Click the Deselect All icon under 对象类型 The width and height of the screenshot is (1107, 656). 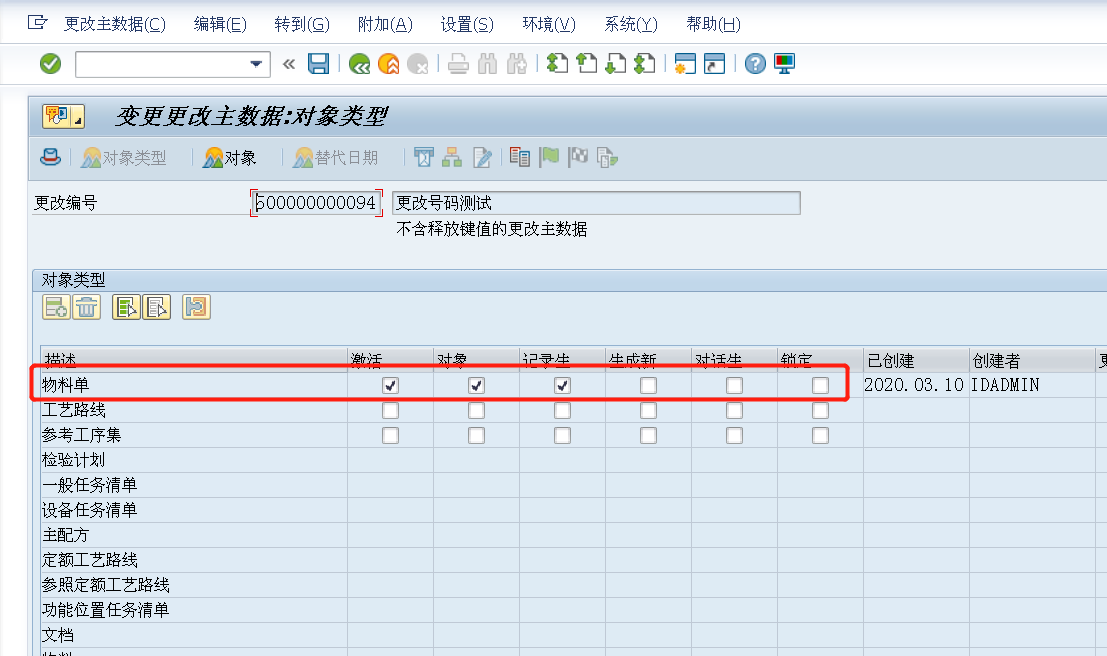click(157, 307)
